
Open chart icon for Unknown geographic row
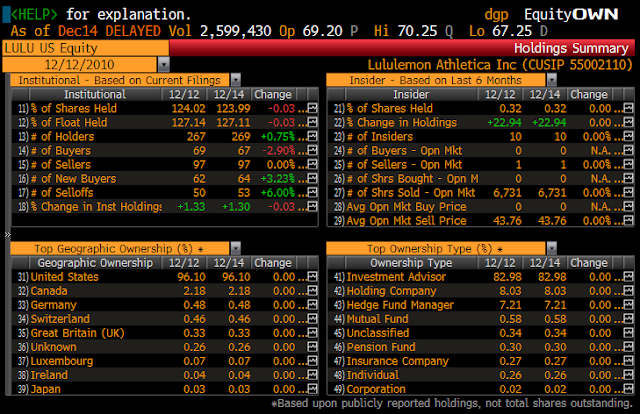312,347
